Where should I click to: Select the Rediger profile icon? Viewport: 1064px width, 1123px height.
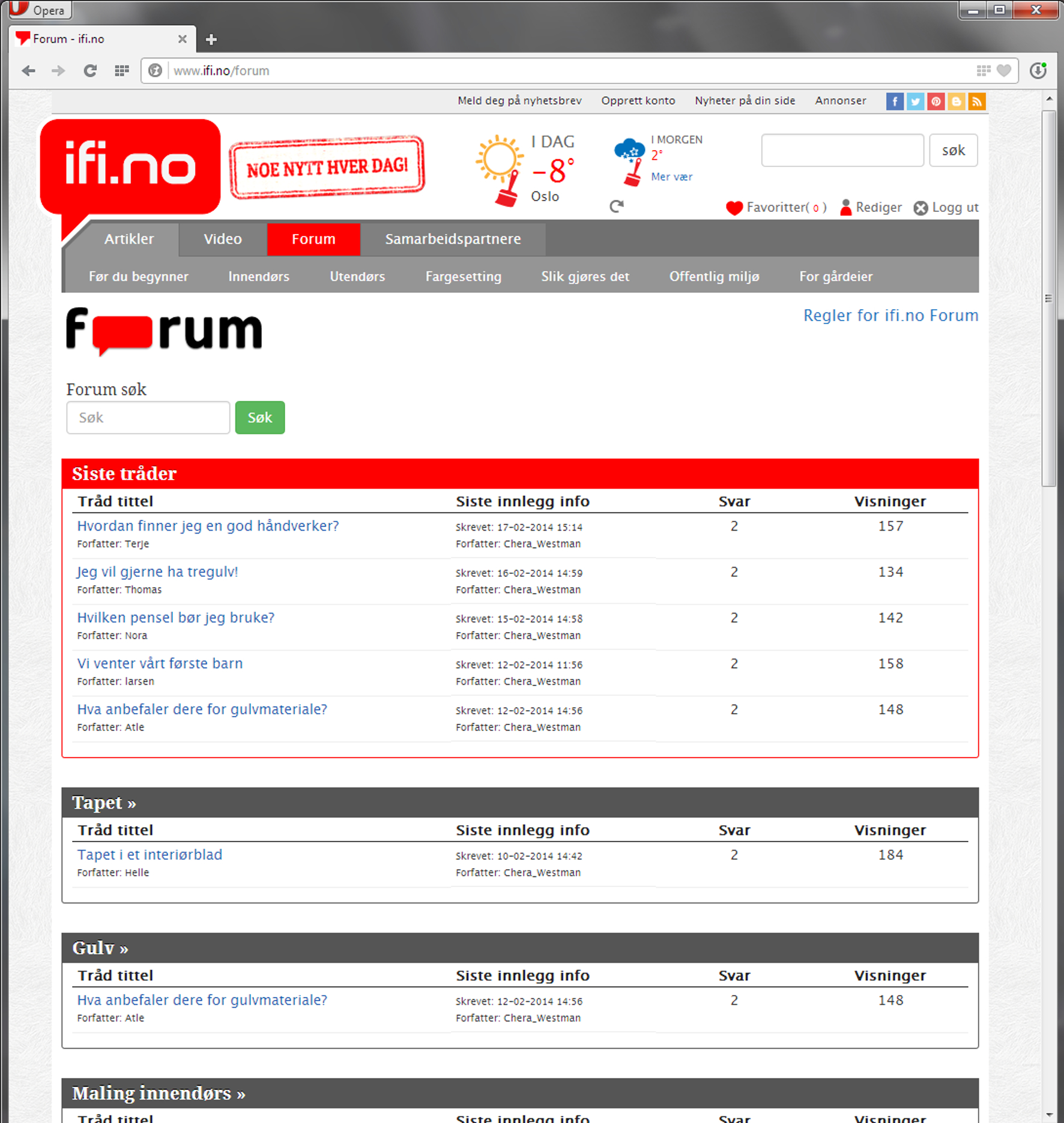point(846,207)
